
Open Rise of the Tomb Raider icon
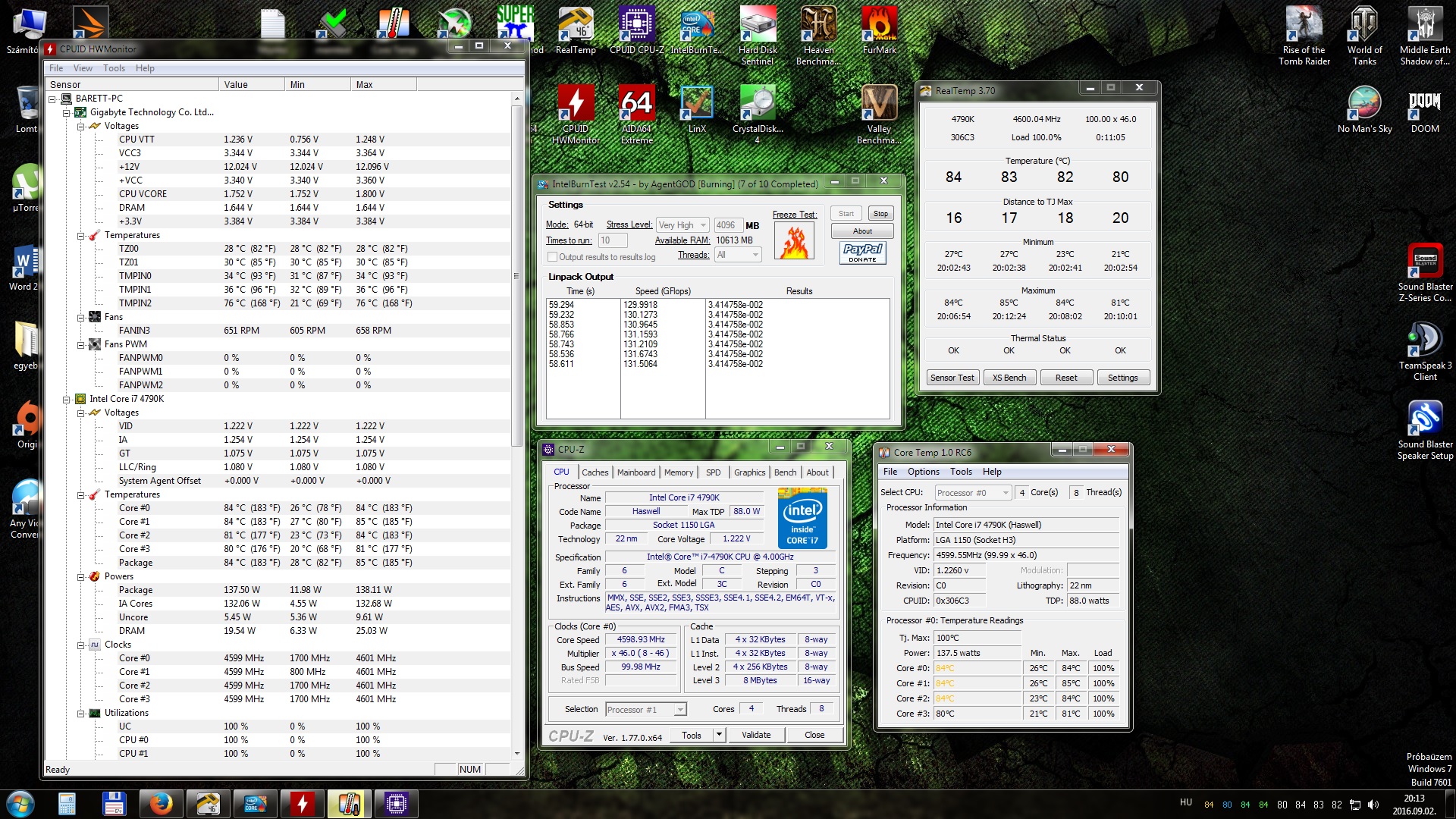[1304, 36]
